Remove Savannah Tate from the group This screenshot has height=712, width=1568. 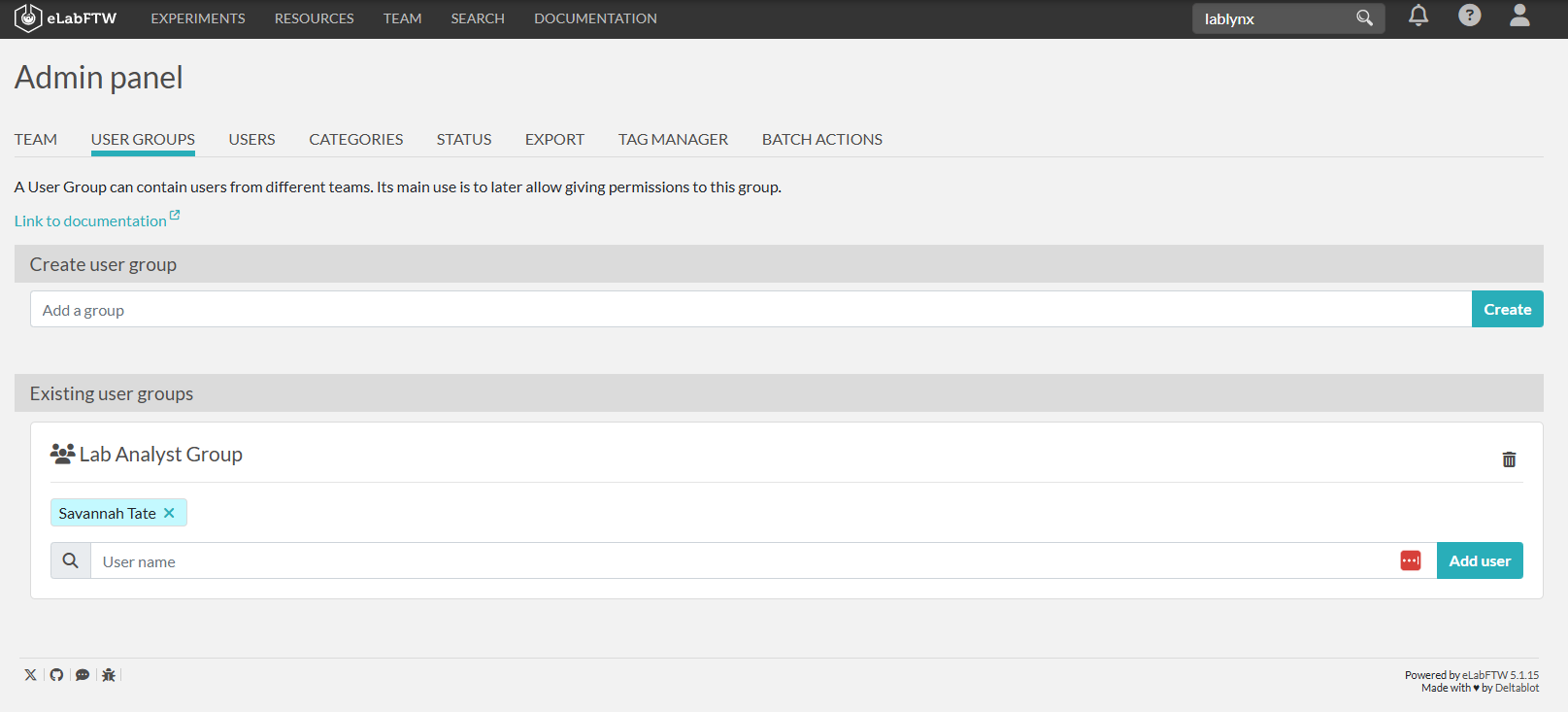[169, 513]
